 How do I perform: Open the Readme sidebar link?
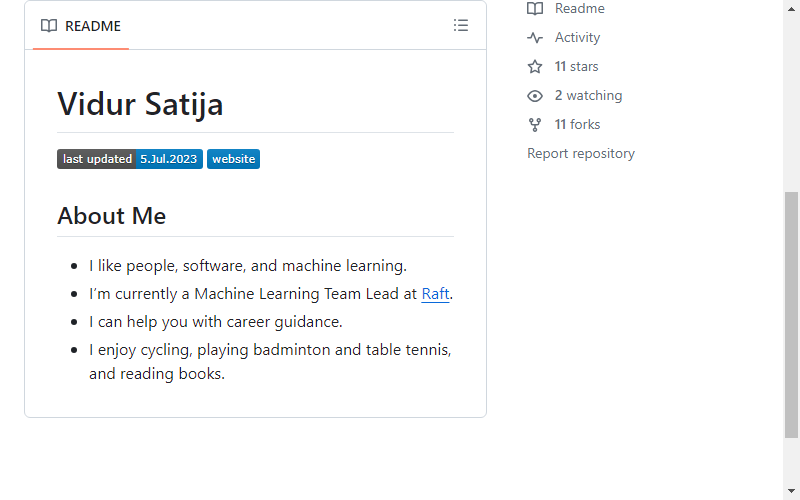coord(580,8)
